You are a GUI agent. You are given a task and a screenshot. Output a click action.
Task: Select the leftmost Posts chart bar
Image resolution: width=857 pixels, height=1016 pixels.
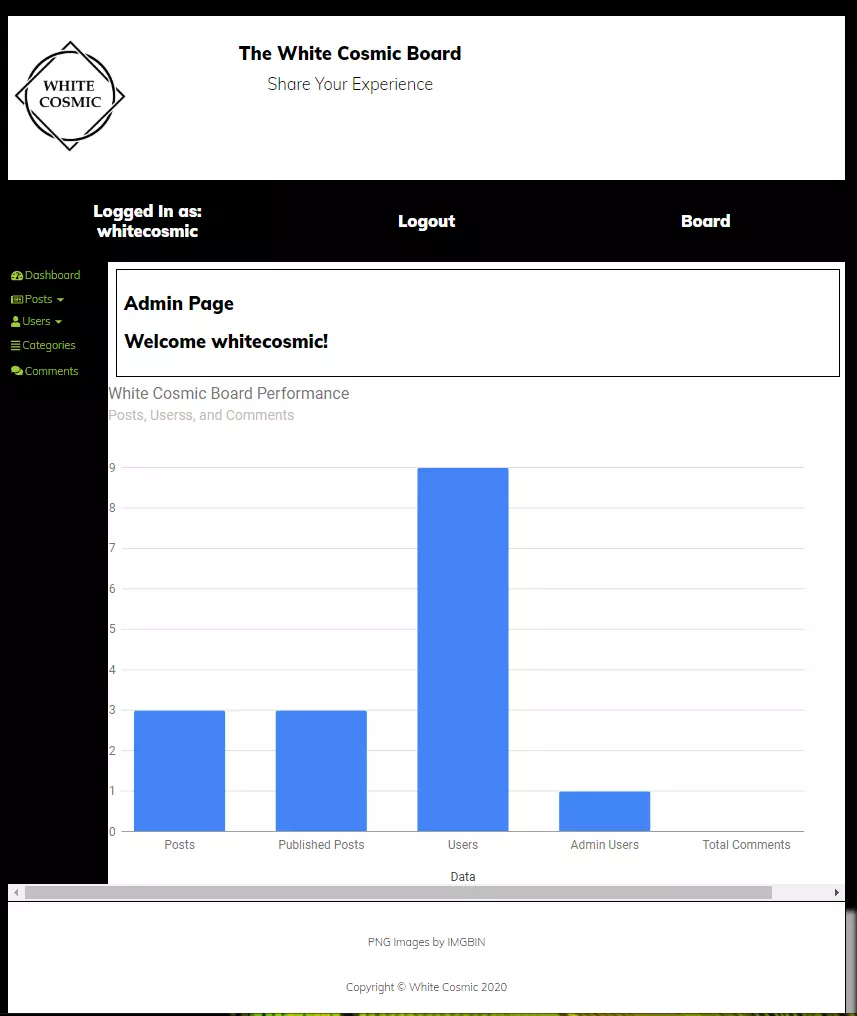(x=179, y=770)
